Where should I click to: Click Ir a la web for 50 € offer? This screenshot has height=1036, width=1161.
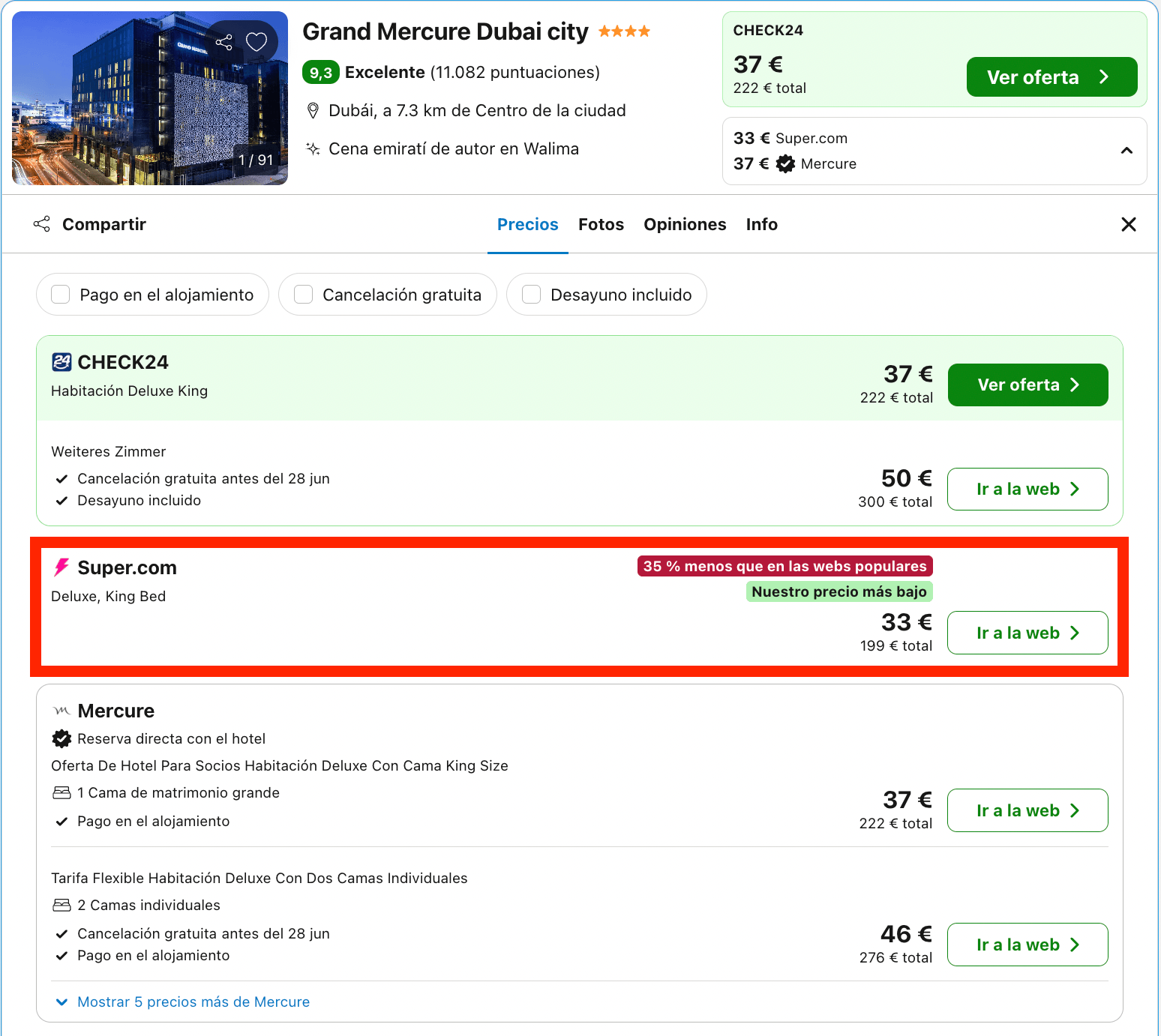coord(1027,489)
